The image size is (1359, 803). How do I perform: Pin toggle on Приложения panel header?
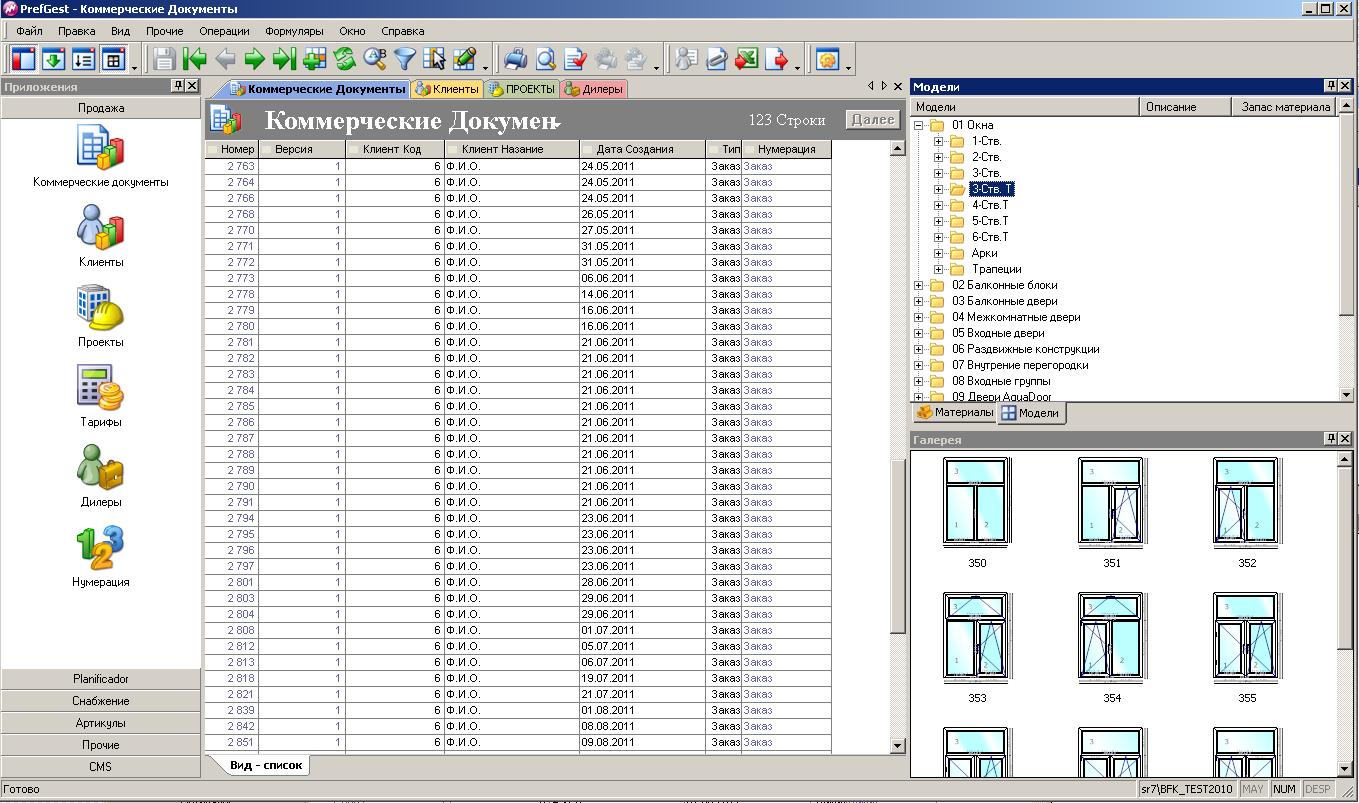[178, 86]
